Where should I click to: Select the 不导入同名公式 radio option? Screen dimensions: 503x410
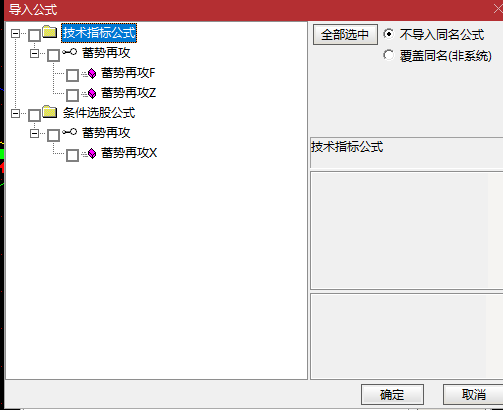click(x=389, y=34)
